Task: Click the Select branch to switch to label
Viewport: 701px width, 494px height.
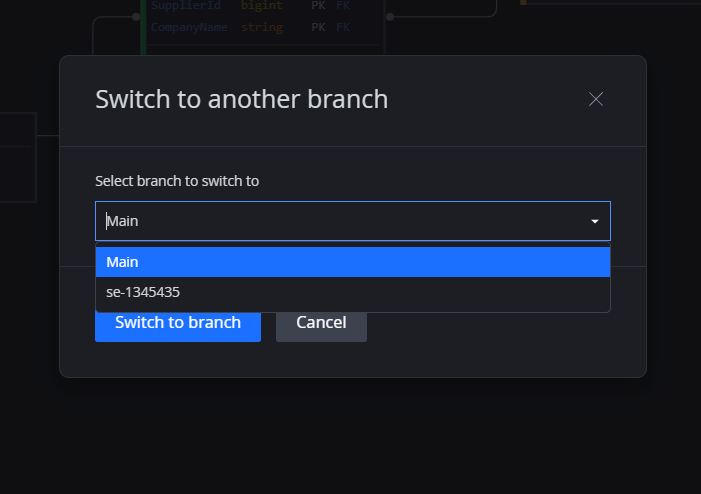Action: tap(177, 181)
